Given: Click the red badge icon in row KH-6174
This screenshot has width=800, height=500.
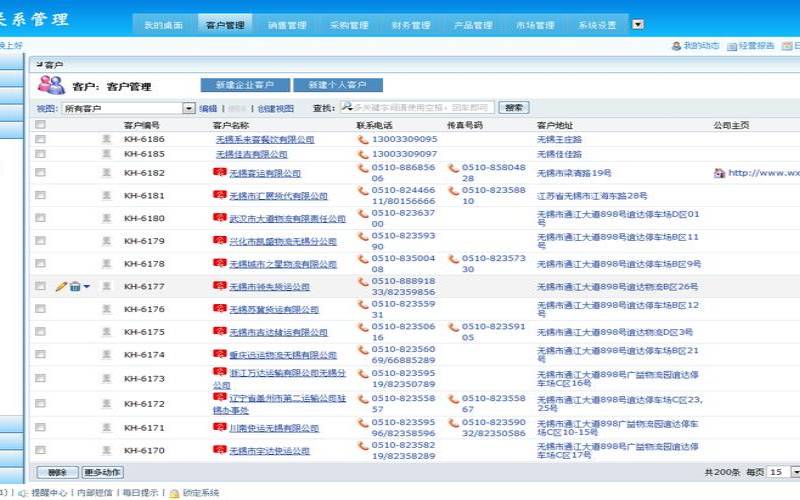Looking at the screenshot, I should click(219, 354).
